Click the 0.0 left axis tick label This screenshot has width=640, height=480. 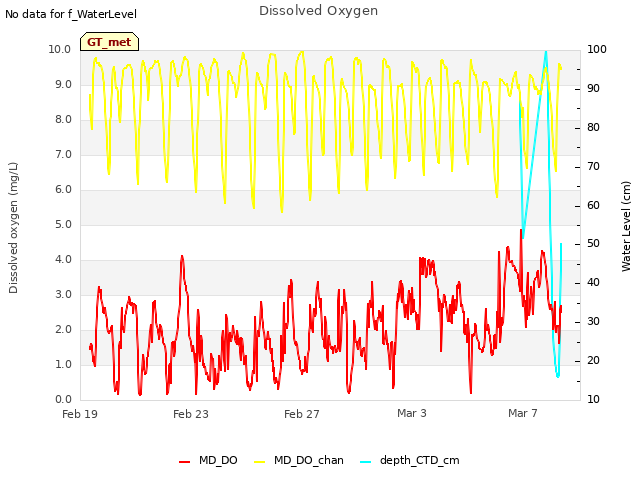click(x=63, y=399)
